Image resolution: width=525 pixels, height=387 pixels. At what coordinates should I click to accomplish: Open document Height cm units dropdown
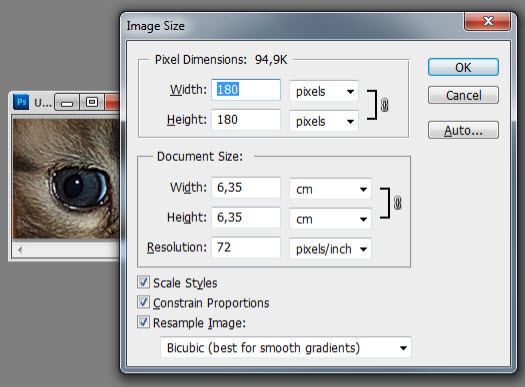click(330, 219)
